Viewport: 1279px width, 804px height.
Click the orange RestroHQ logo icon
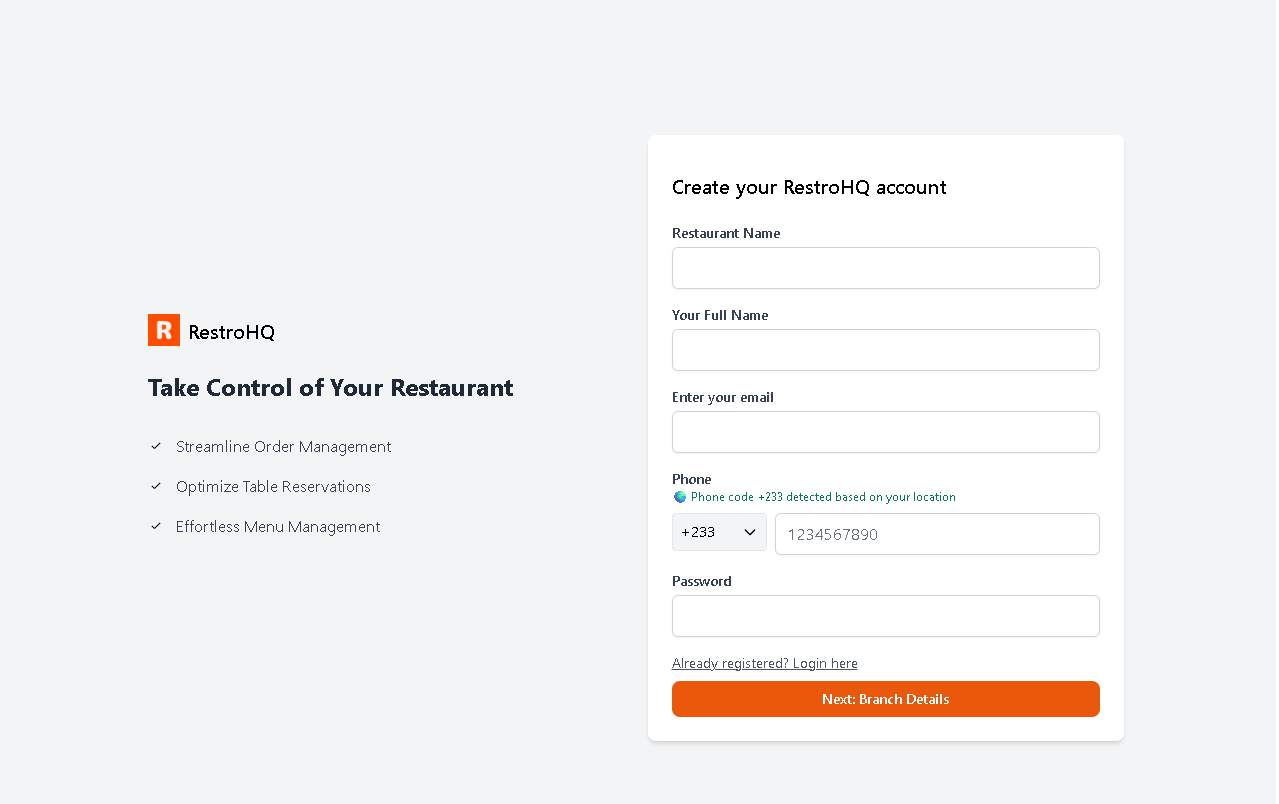(x=164, y=330)
